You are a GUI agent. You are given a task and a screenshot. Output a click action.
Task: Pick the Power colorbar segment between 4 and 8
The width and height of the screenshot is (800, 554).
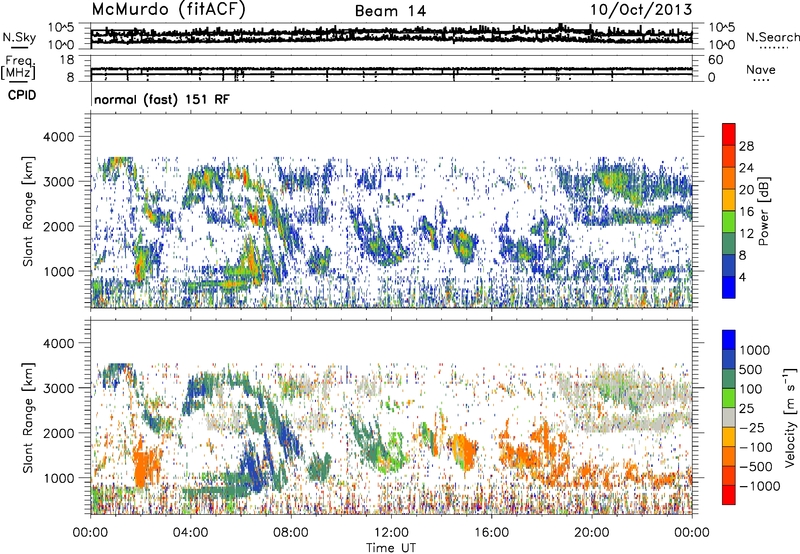729,266
